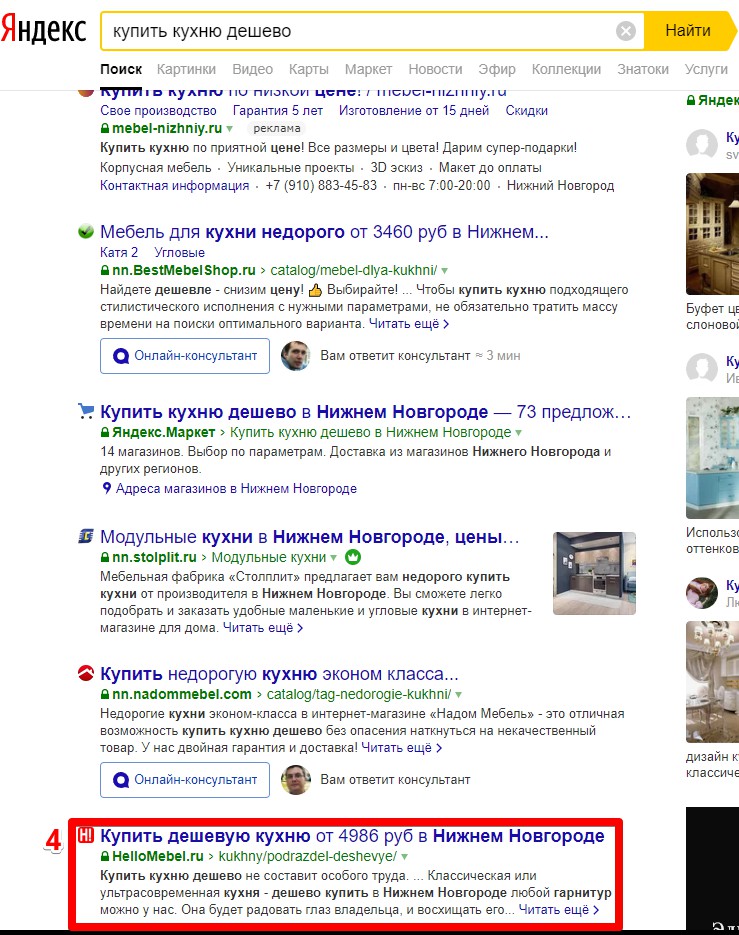Viewport: 739px width, 935px height.
Task: Click the Яндекс logo
Action: pos(44,30)
